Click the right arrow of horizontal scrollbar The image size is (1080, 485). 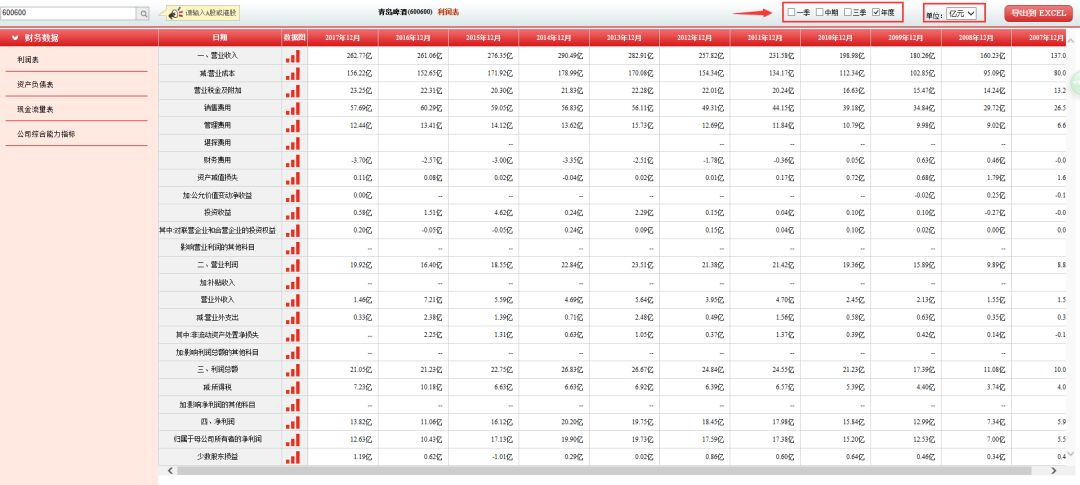tap(1054, 471)
